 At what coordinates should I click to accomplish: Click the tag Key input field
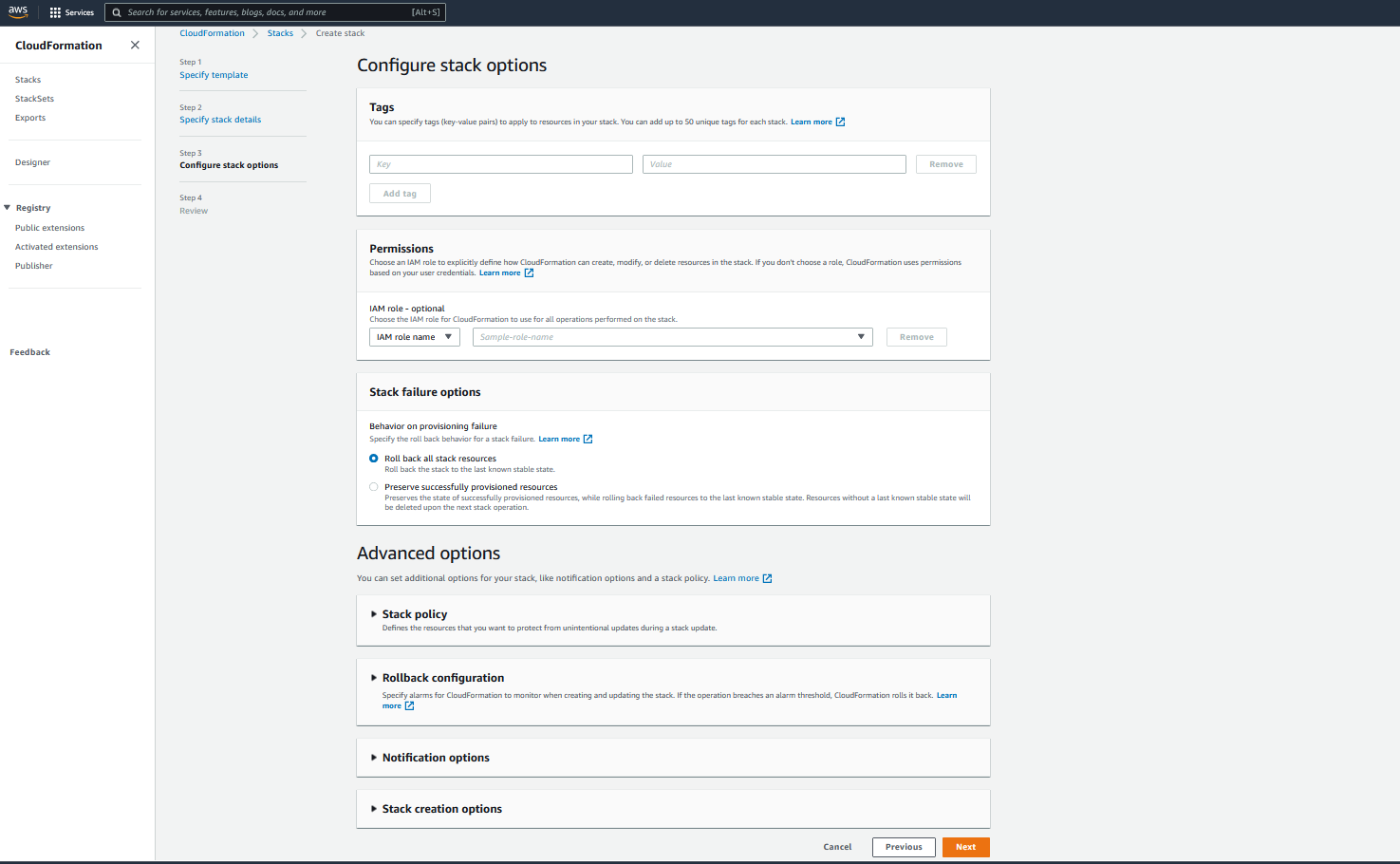[x=501, y=164]
